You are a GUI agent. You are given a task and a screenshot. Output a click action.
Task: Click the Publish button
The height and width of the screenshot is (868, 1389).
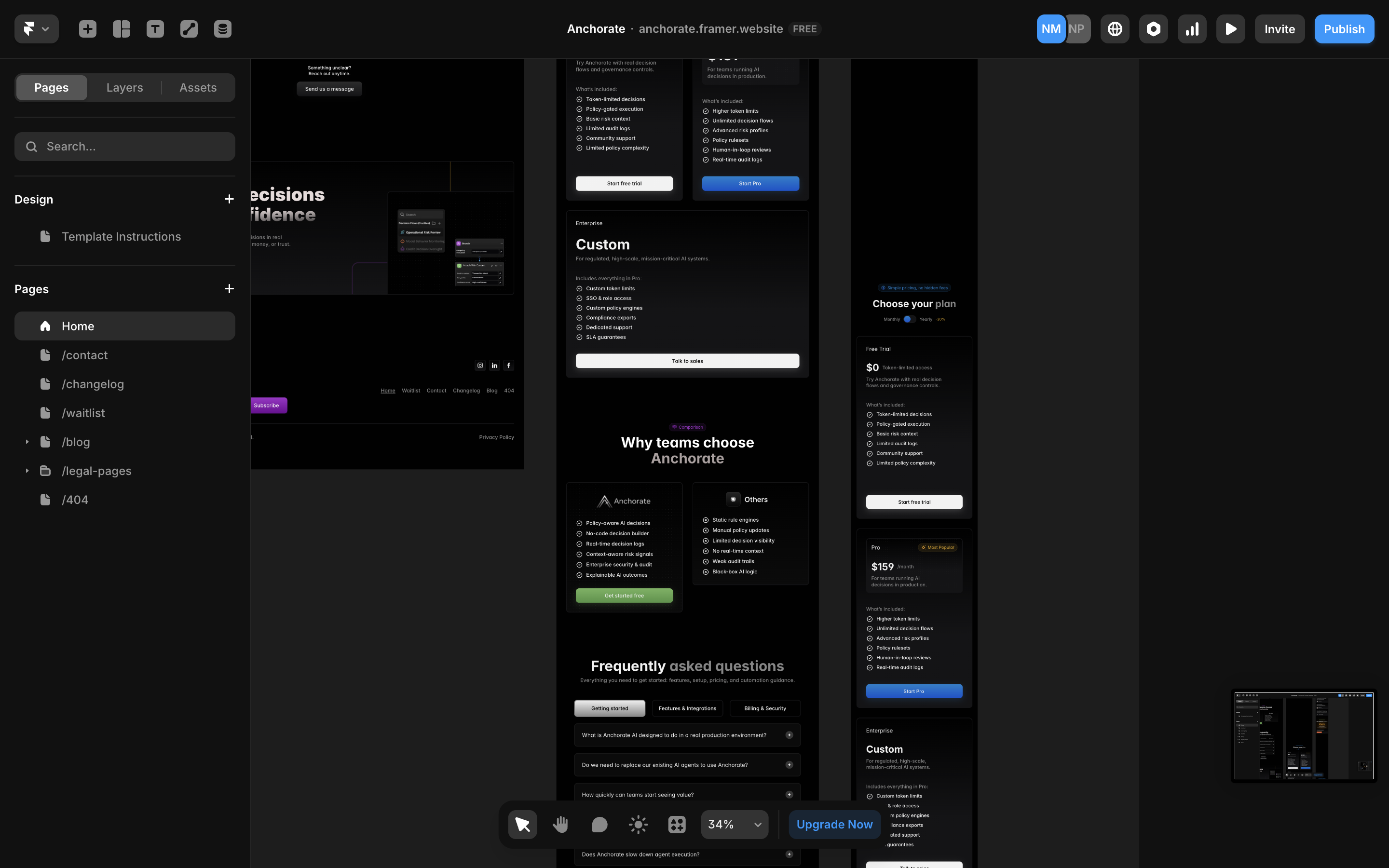(1344, 28)
